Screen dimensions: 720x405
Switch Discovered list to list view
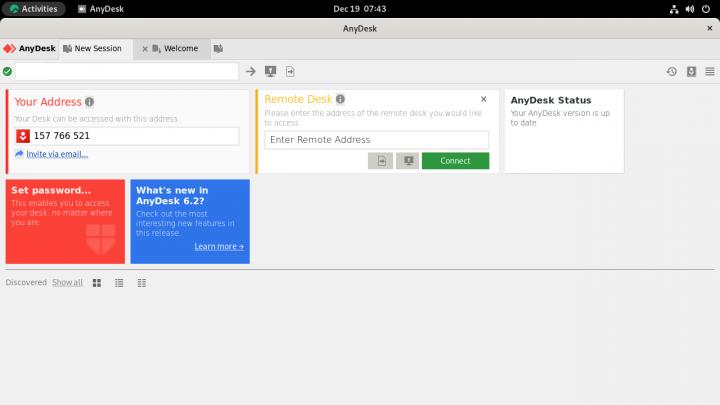tap(119, 283)
